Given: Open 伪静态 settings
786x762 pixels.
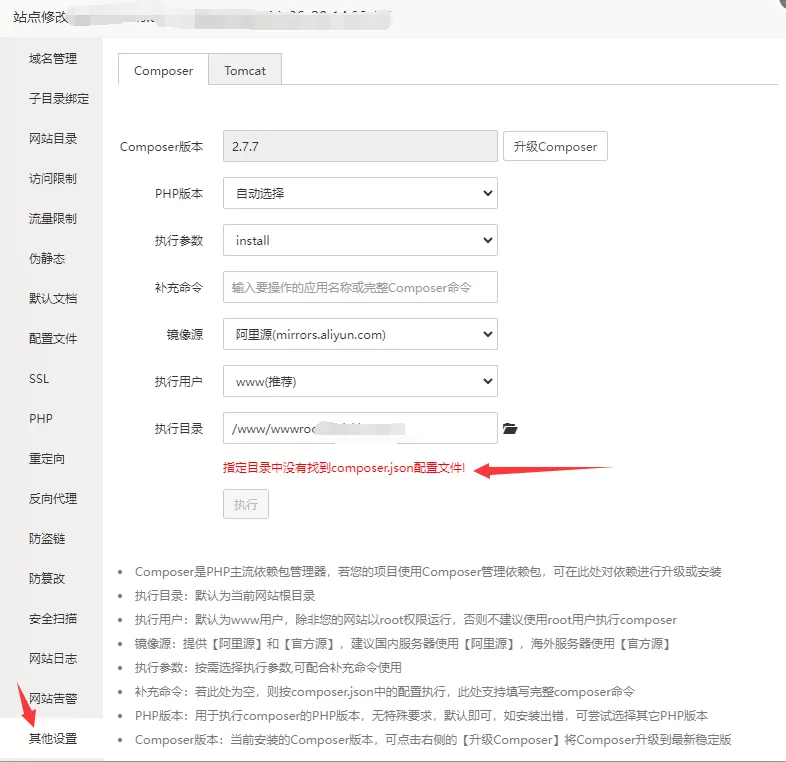Looking at the screenshot, I should [x=47, y=259].
